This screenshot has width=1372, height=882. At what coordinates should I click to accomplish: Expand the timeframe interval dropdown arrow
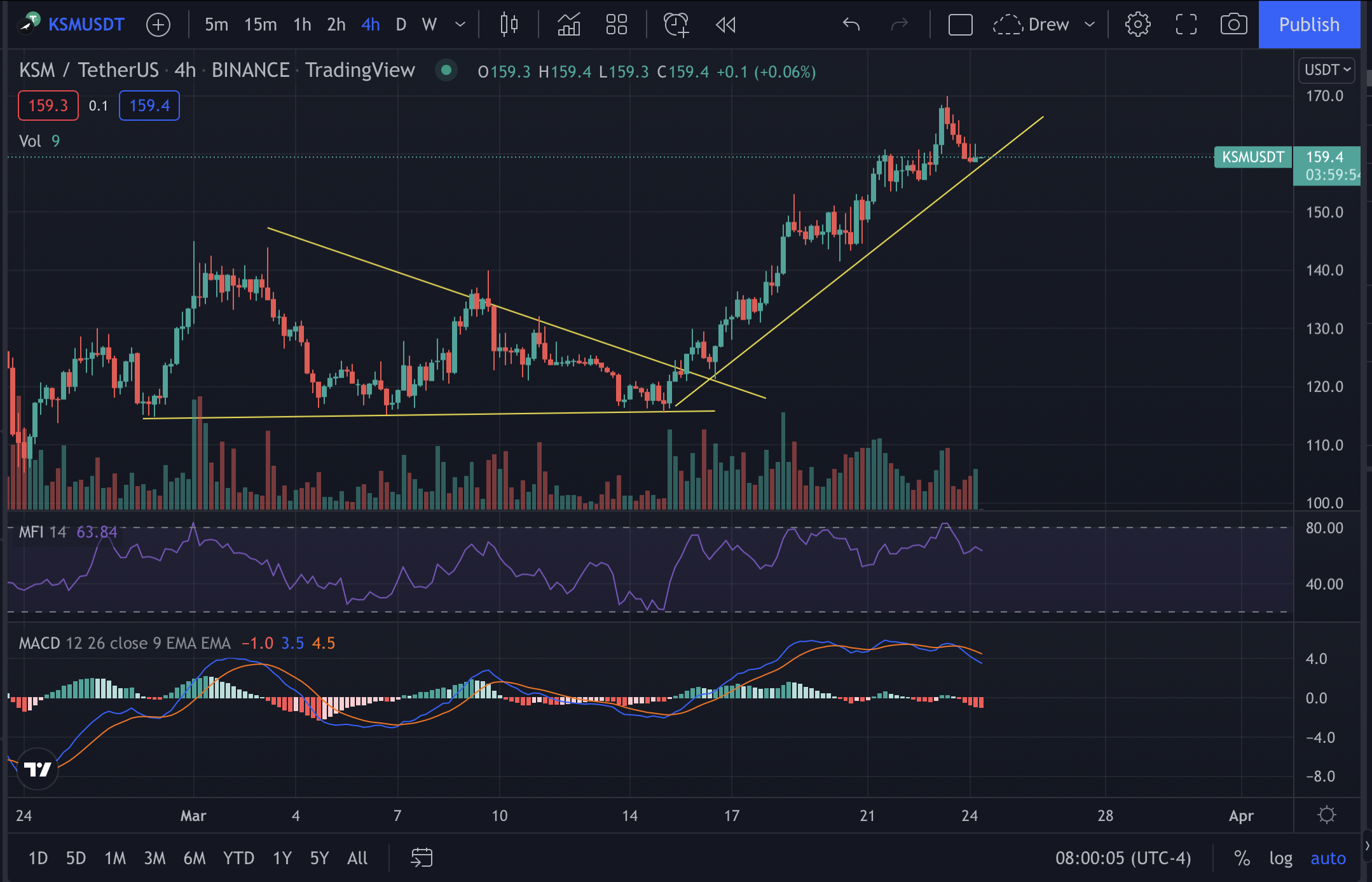(460, 25)
